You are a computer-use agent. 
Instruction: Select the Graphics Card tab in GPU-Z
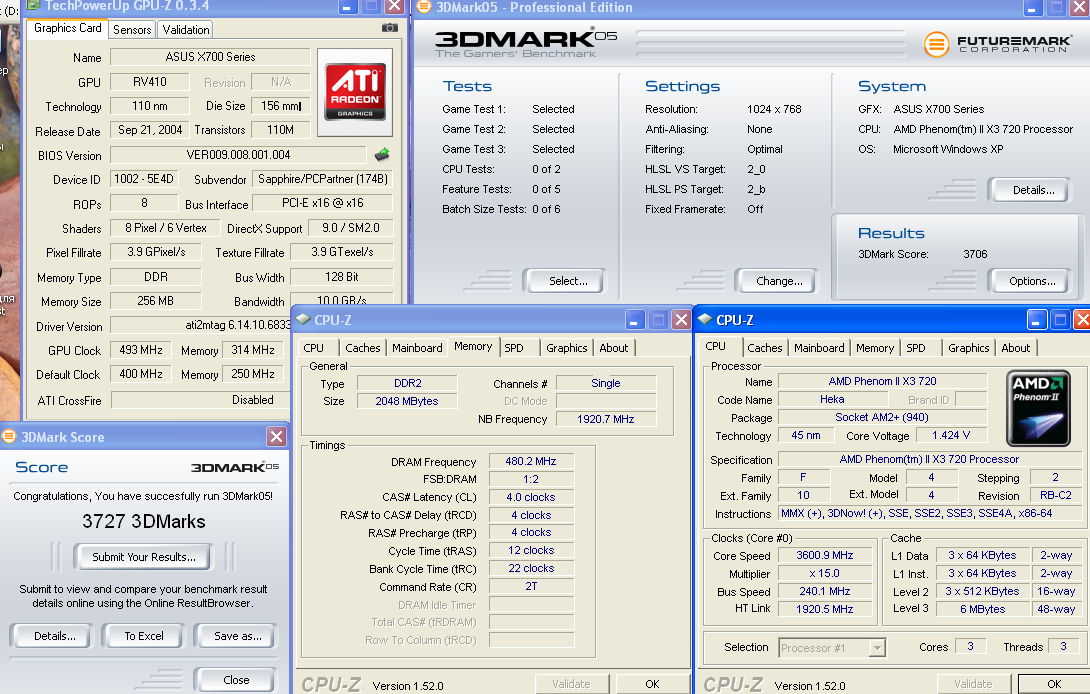pyautogui.click(x=67, y=28)
